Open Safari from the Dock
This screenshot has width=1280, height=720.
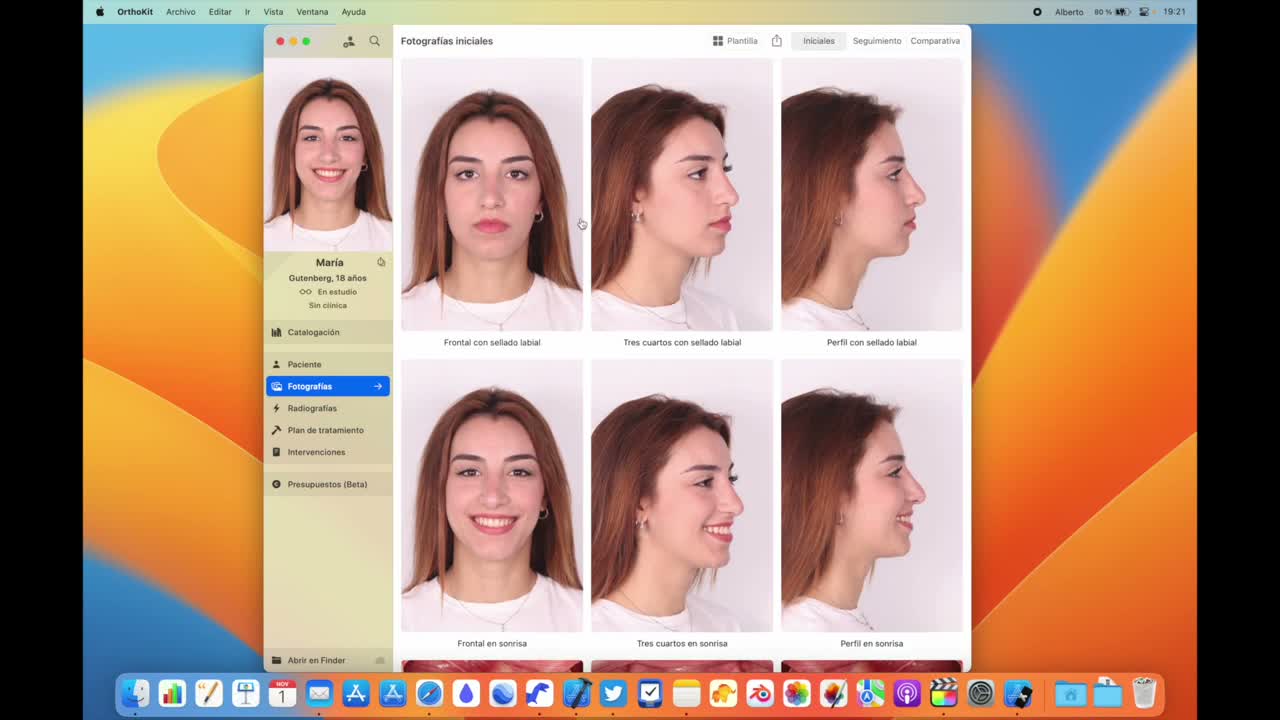pyautogui.click(x=429, y=693)
